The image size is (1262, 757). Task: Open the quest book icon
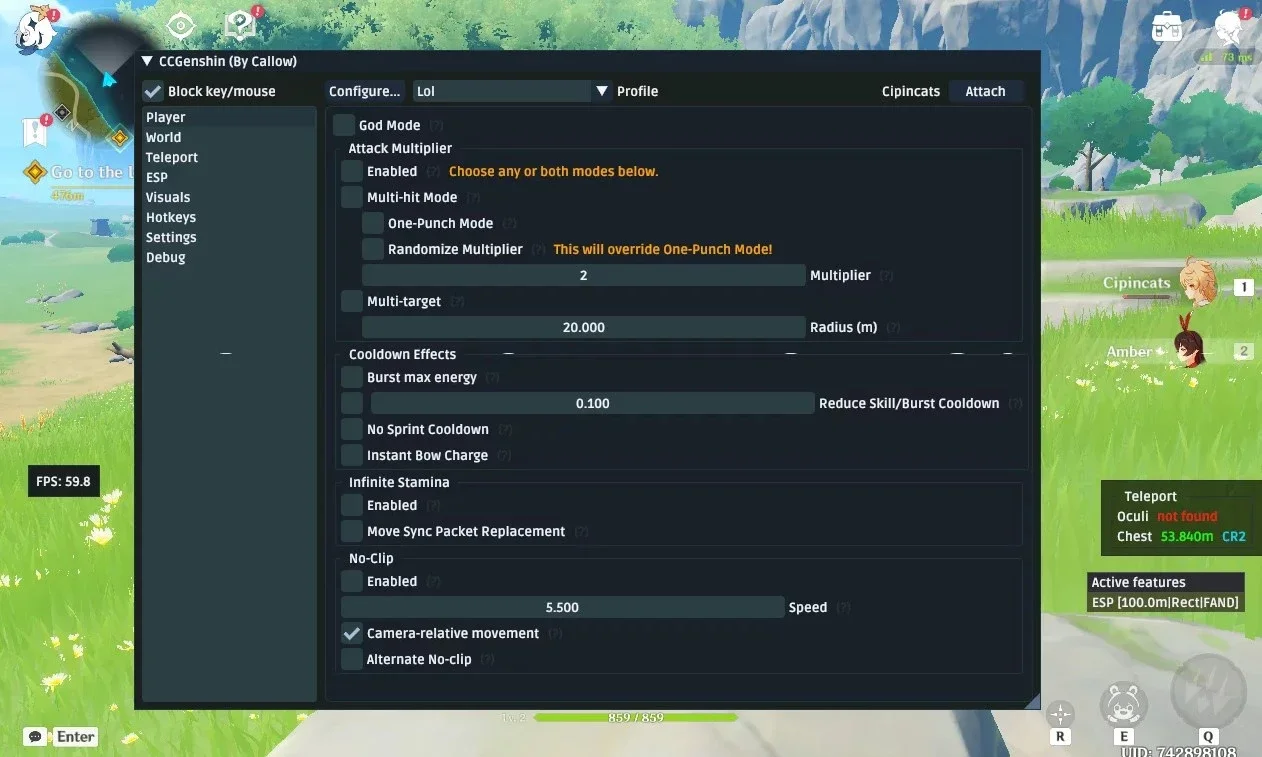tap(240, 24)
